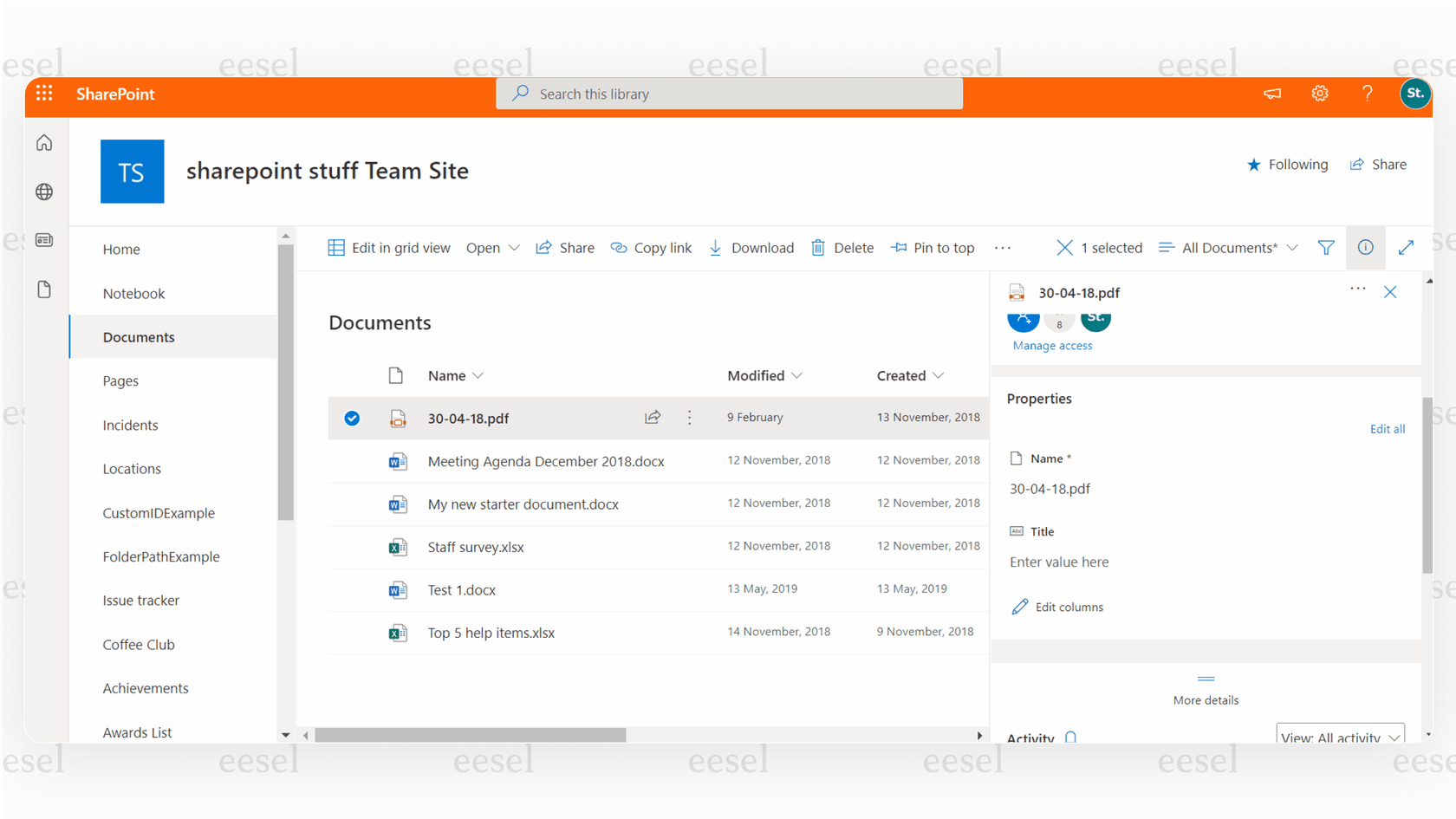Open the details pane info icon
The height and width of the screenshot is (819, 1456).
[1365, 247]
